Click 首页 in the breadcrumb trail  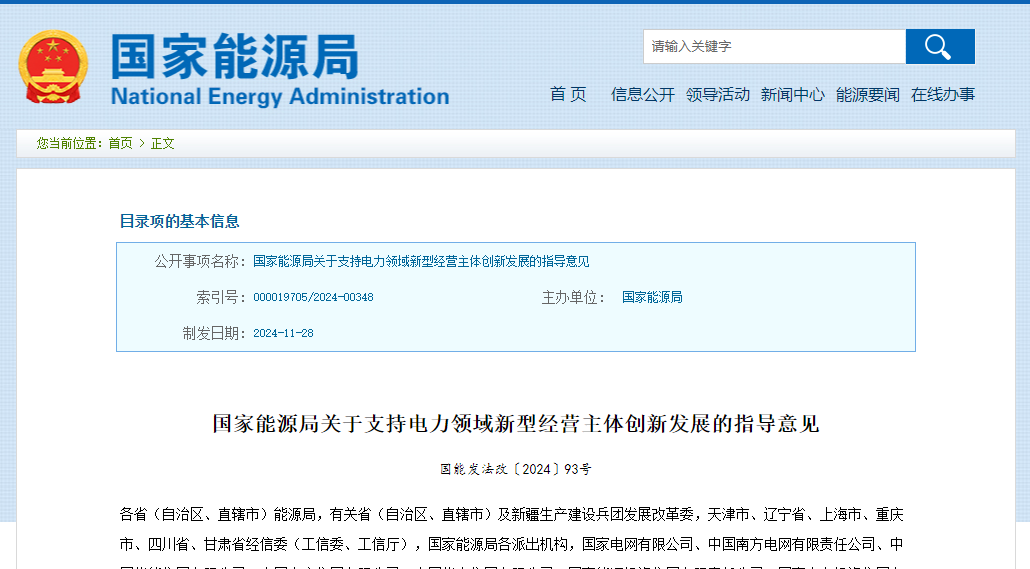pyautogui.click(x=120, y=143)
